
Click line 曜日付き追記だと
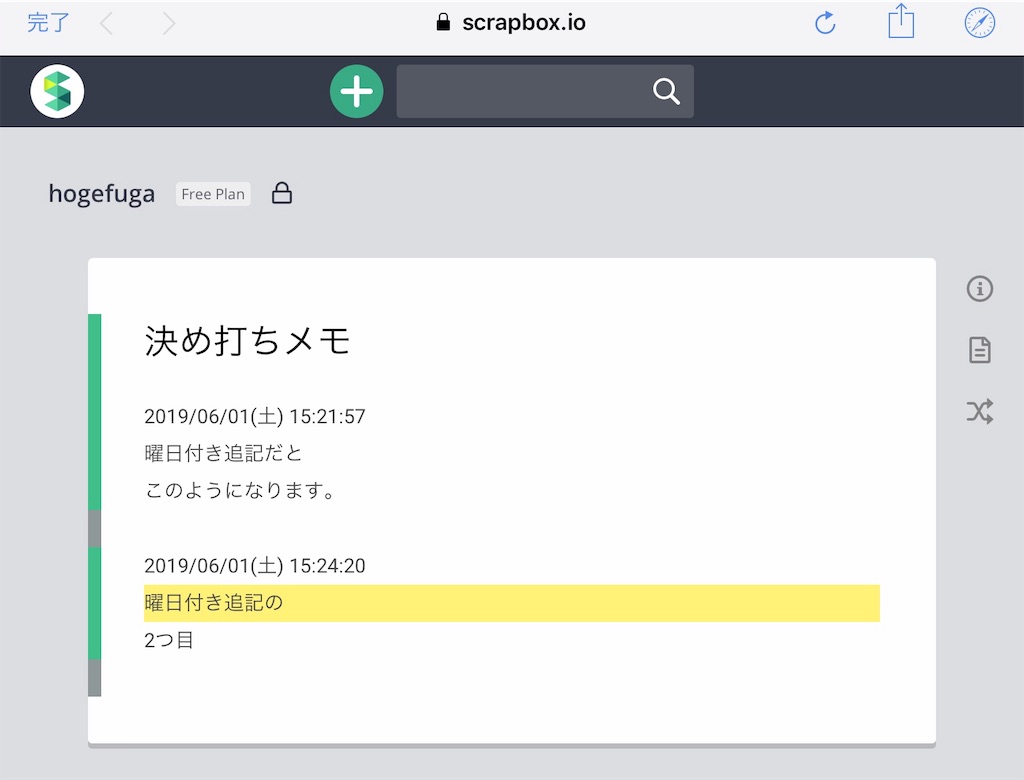223,453
